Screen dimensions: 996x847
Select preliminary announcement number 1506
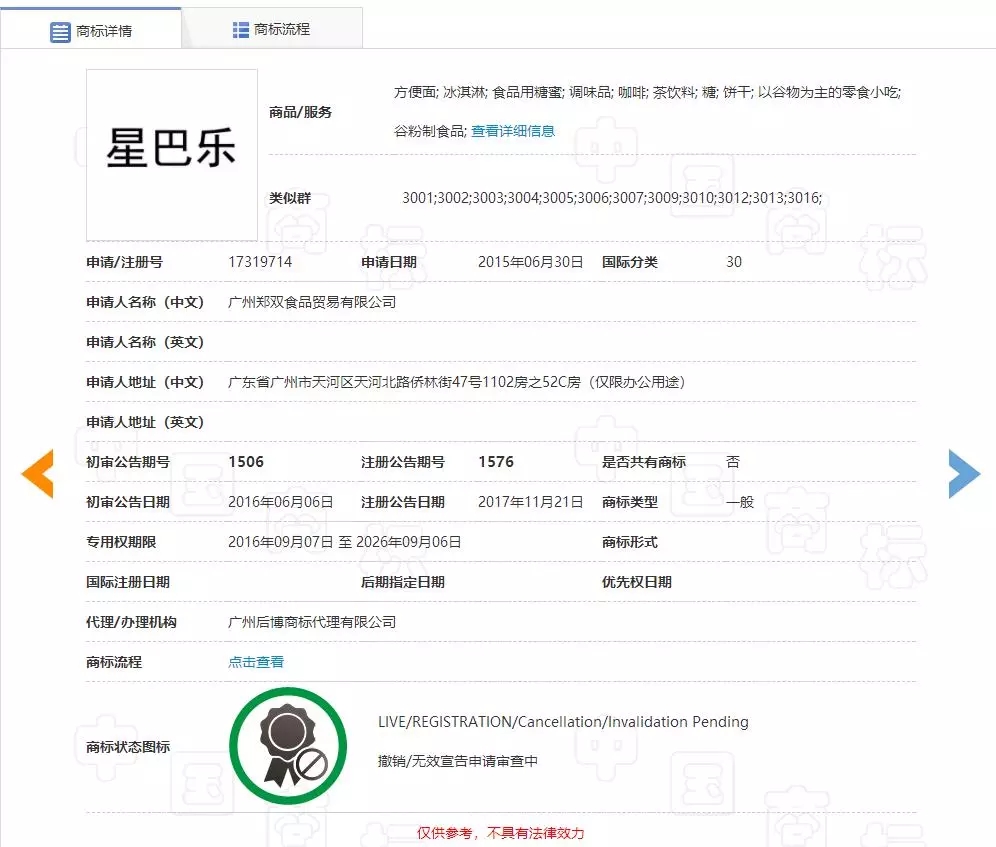(246, 462)
